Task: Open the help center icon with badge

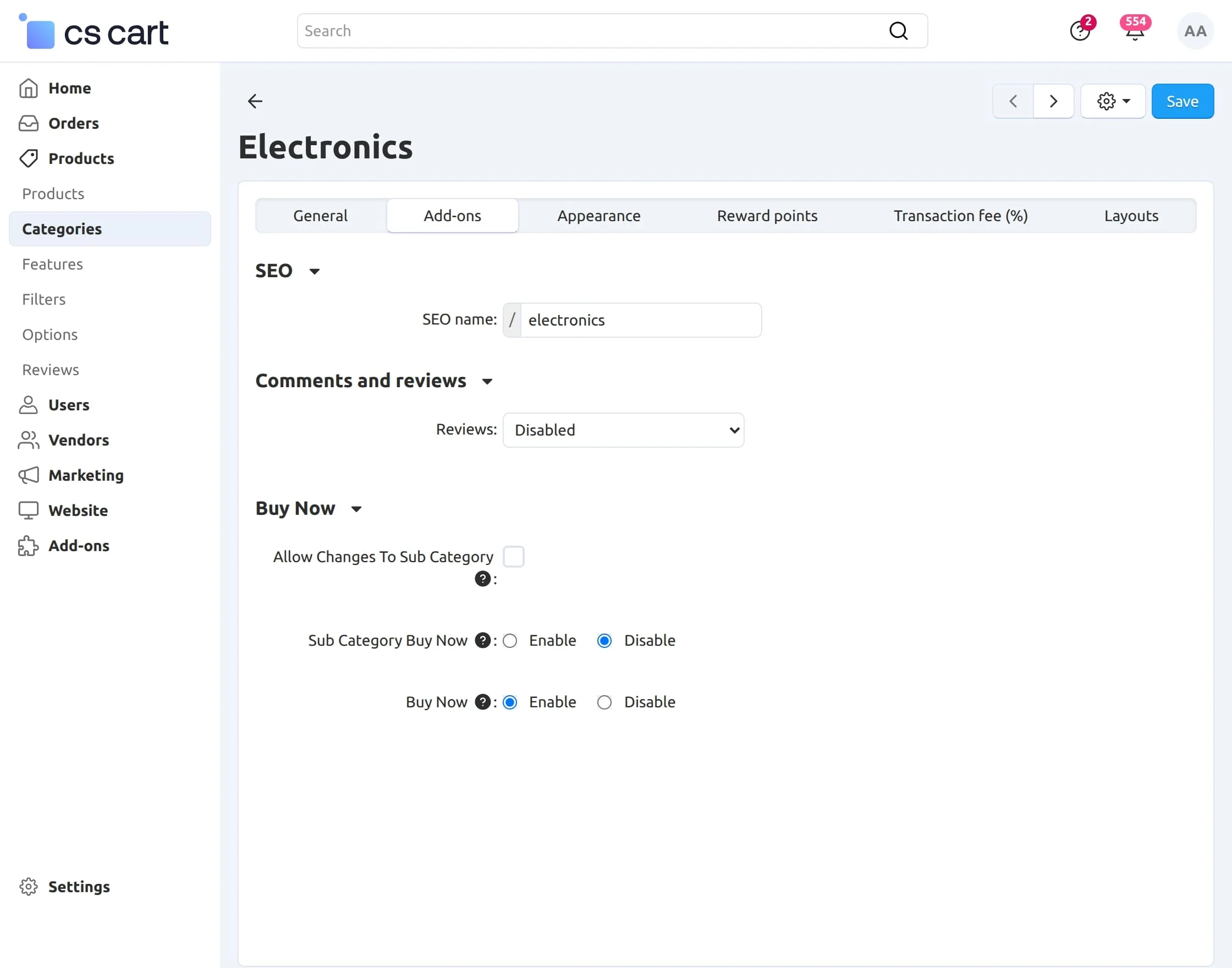Action: coord(1080,31)
